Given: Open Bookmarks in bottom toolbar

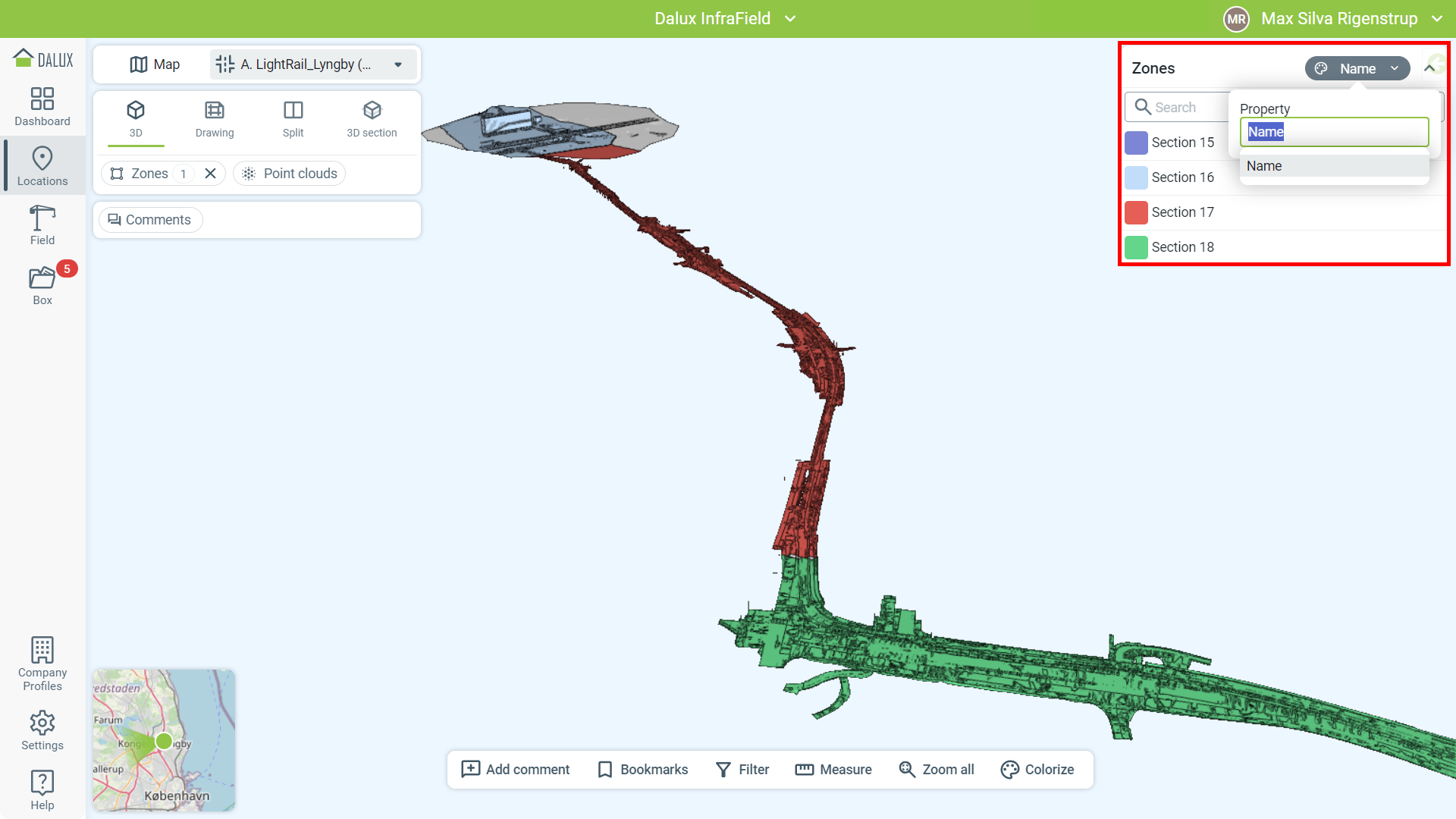Looking at the screenshot, I should 642,770.
